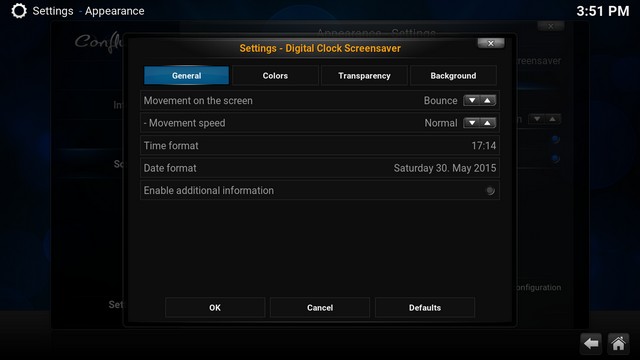Click the Bounce value text

coord(440,100)
